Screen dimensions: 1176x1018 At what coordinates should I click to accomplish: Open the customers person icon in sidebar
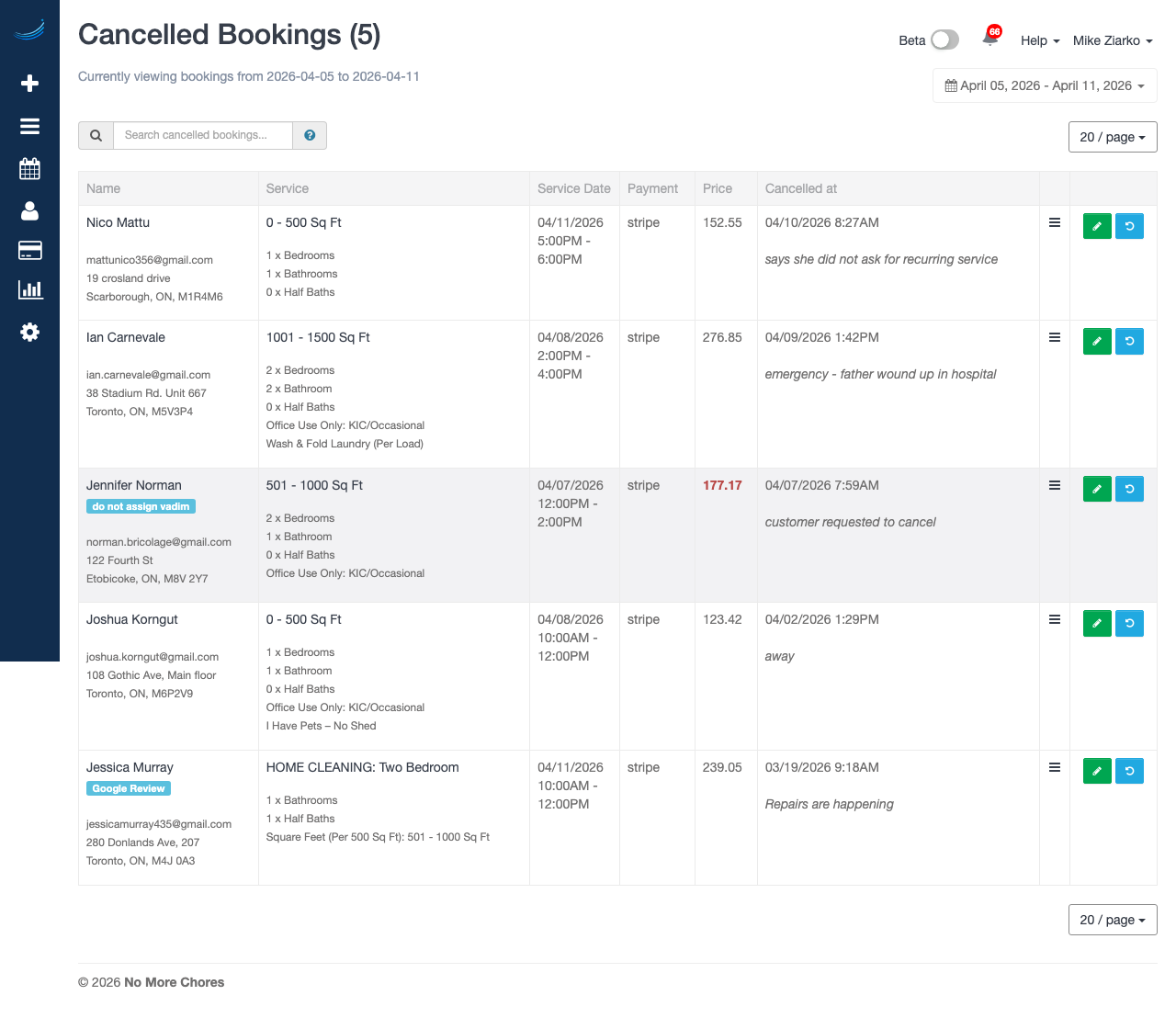(29, 211)
